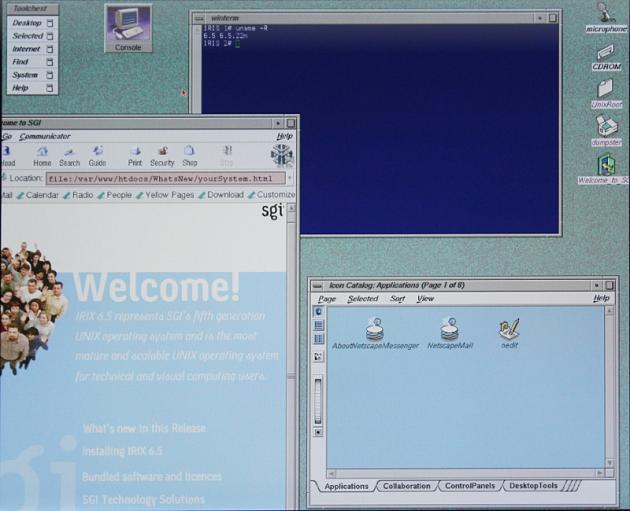
Task: Open the Help menu in Icon Catalog
Action: point(601,298)
